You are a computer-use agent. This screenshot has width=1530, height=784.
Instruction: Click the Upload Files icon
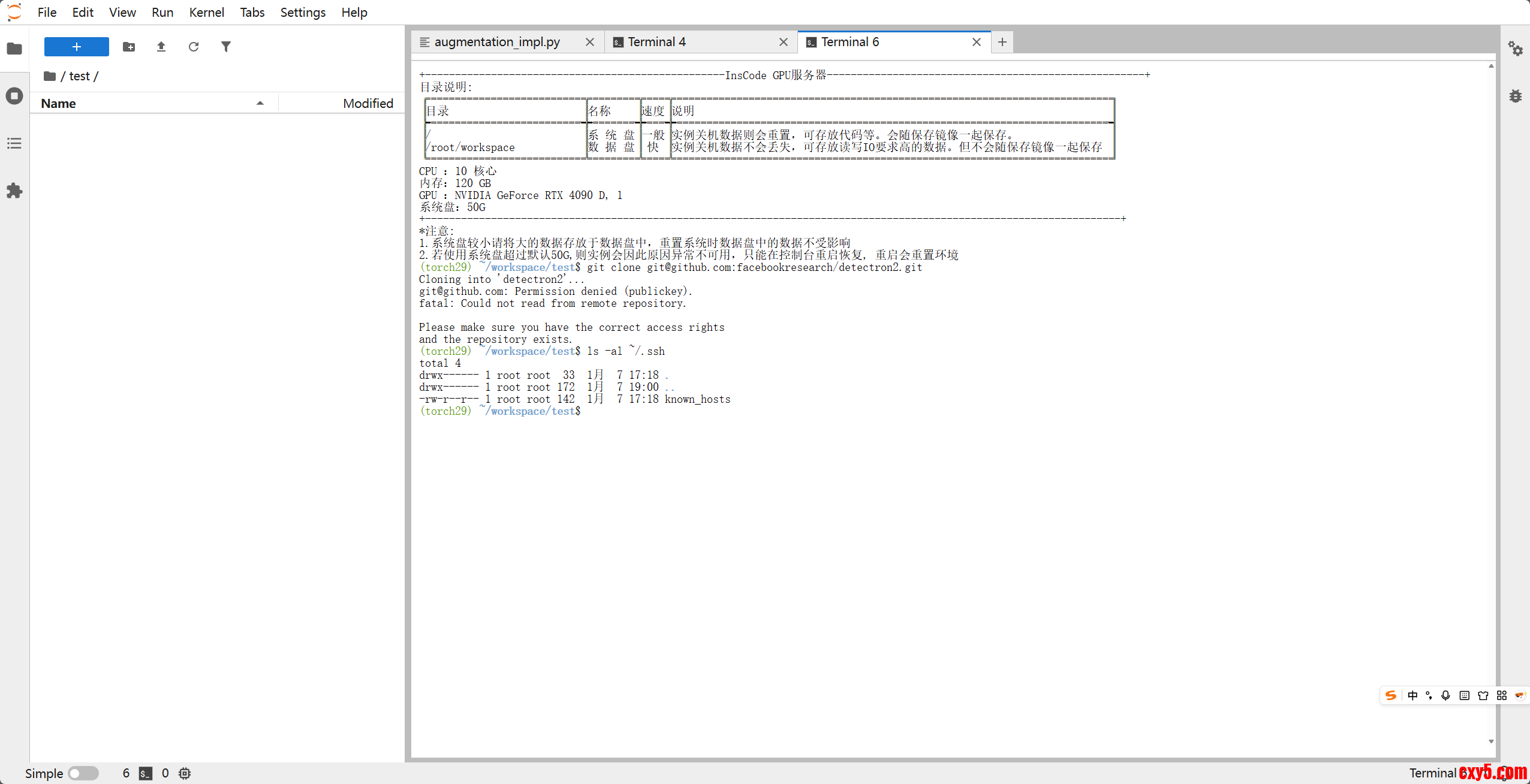pos(161,47)
